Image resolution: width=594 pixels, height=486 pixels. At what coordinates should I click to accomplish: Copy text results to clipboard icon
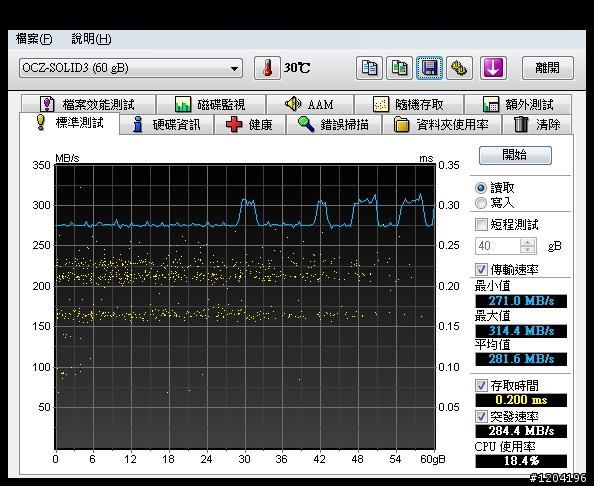click(x=369, y=68)
